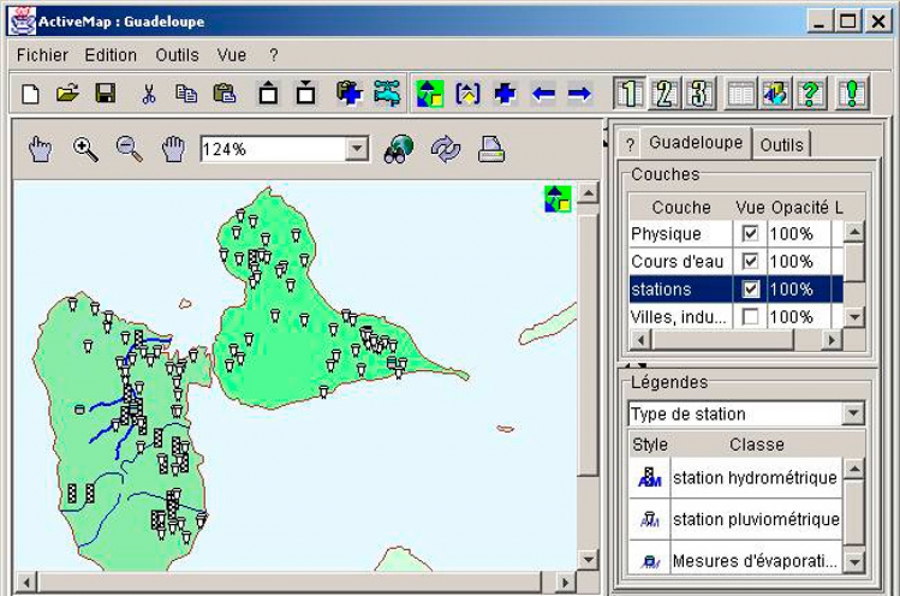Viewport: 900px width, 596px height.
Task: Select the stations layer row
Action: click(661, 289)
